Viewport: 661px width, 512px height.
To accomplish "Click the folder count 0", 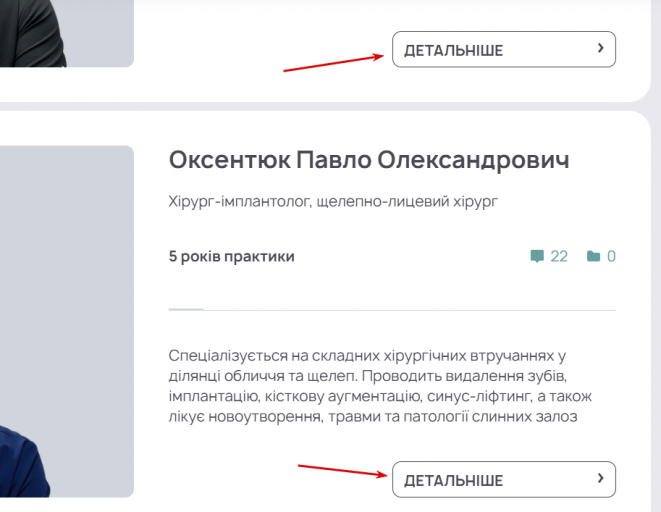I will pos(611,256).
